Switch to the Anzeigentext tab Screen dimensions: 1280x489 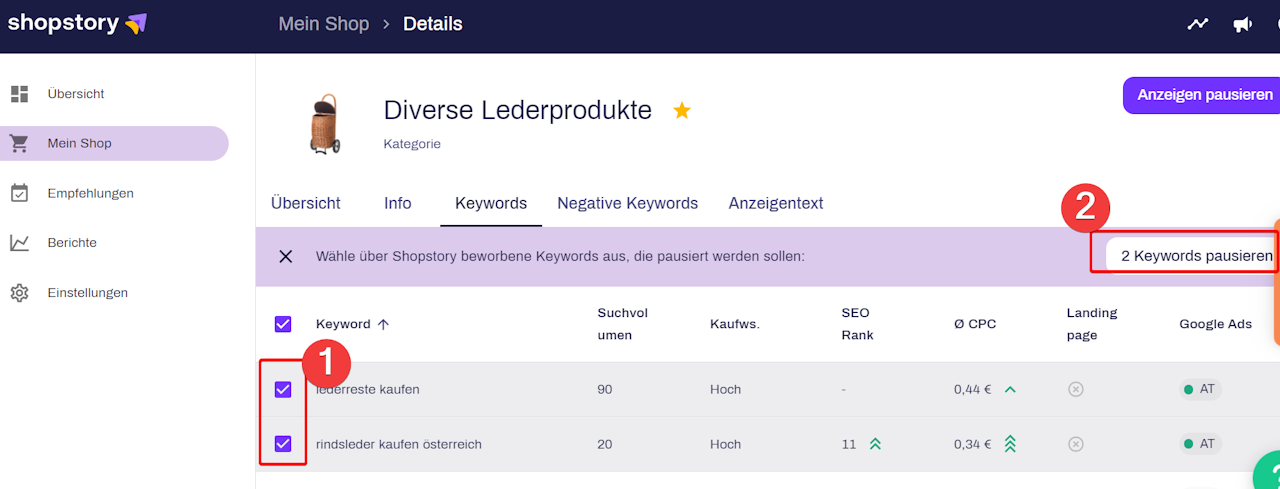(775, 203)
